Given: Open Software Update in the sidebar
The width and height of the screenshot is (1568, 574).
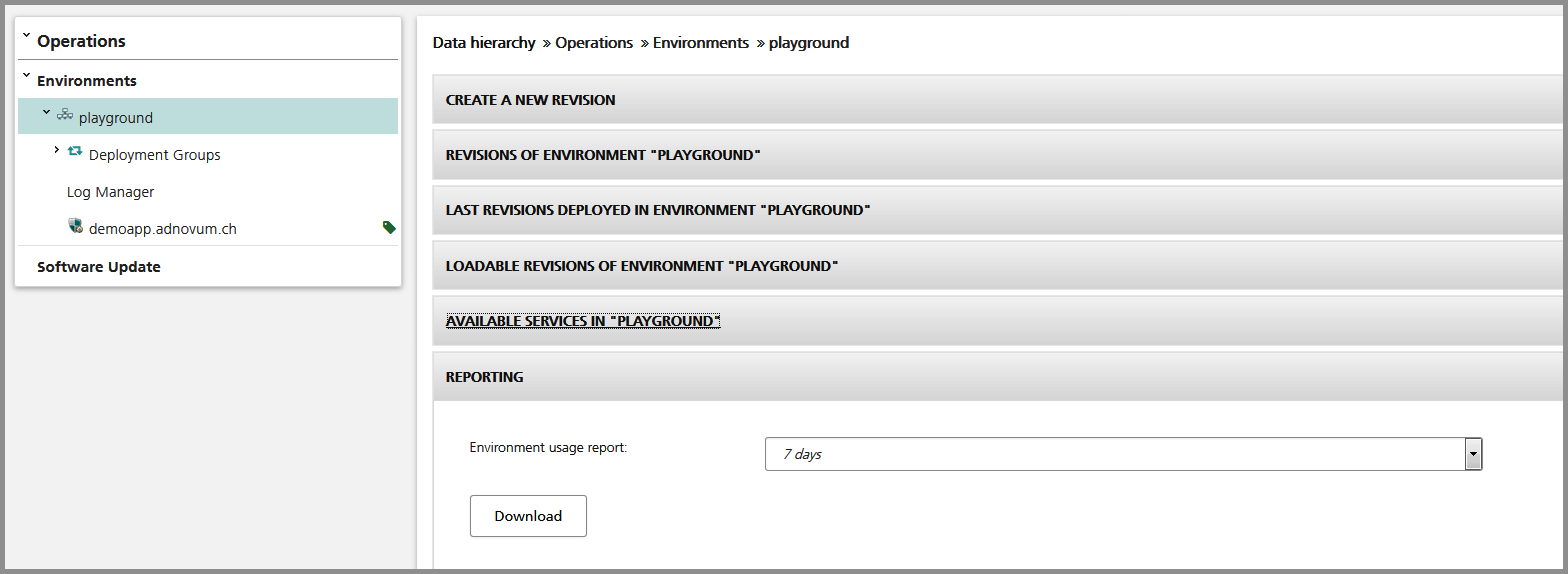Looking at the screenshot, I should tap(99, 267).
